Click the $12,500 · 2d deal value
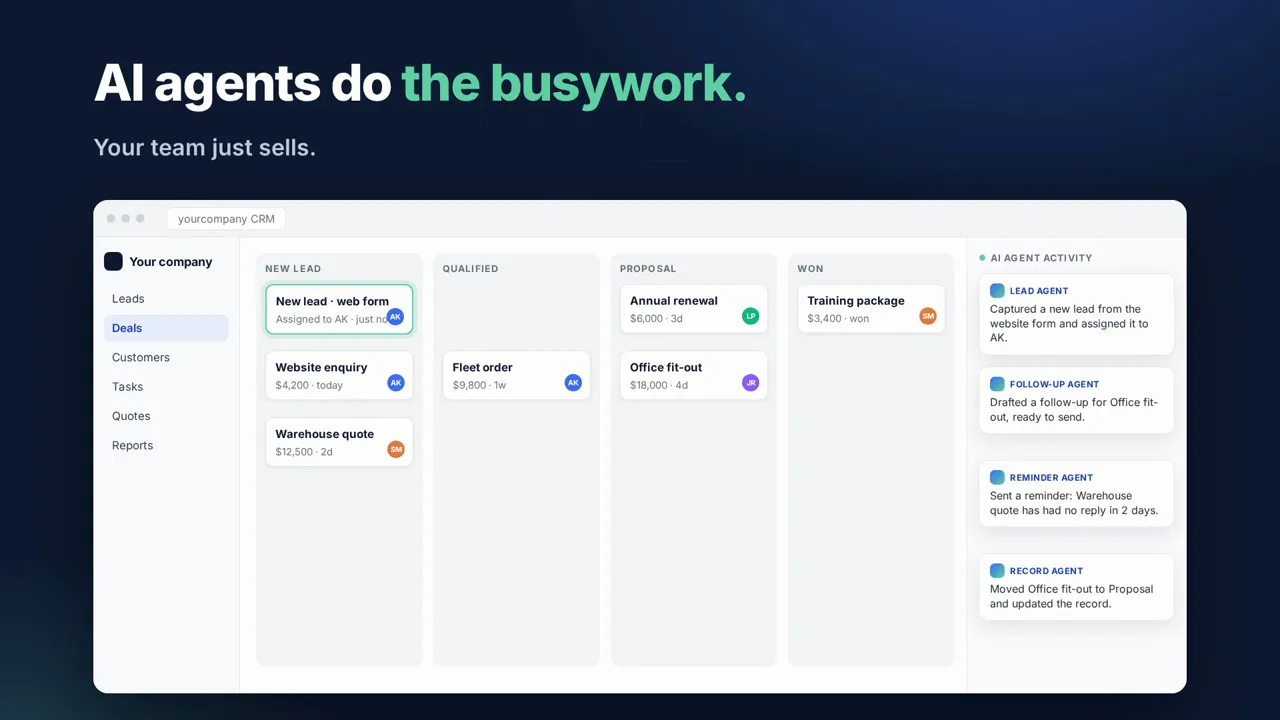Image resolution: width=1280 pixels, height=720 pixels. (304, 452)
